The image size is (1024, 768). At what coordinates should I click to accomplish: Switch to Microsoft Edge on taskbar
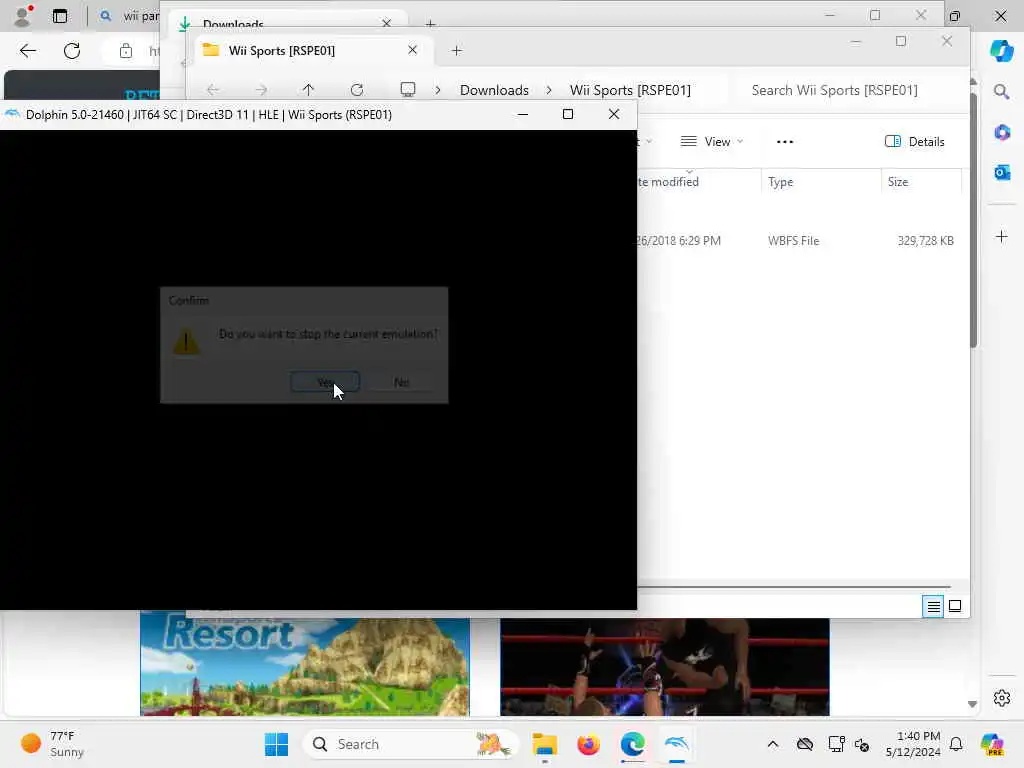pyautogui.click(x=632, y=744)
